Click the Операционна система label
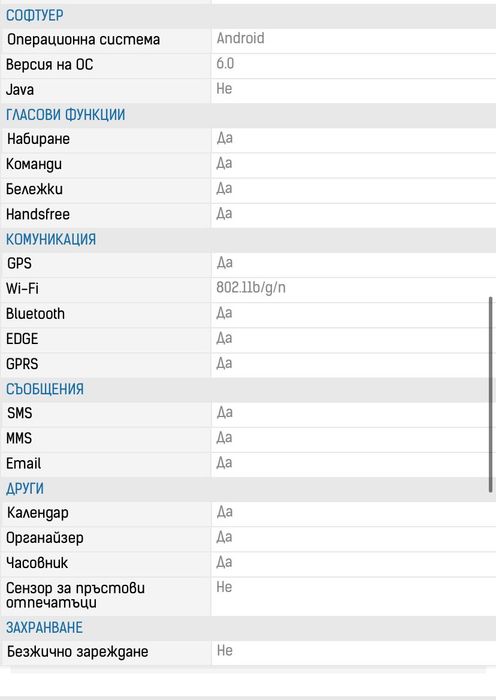The height and width of the screenshot is (700, 496). 83,39
